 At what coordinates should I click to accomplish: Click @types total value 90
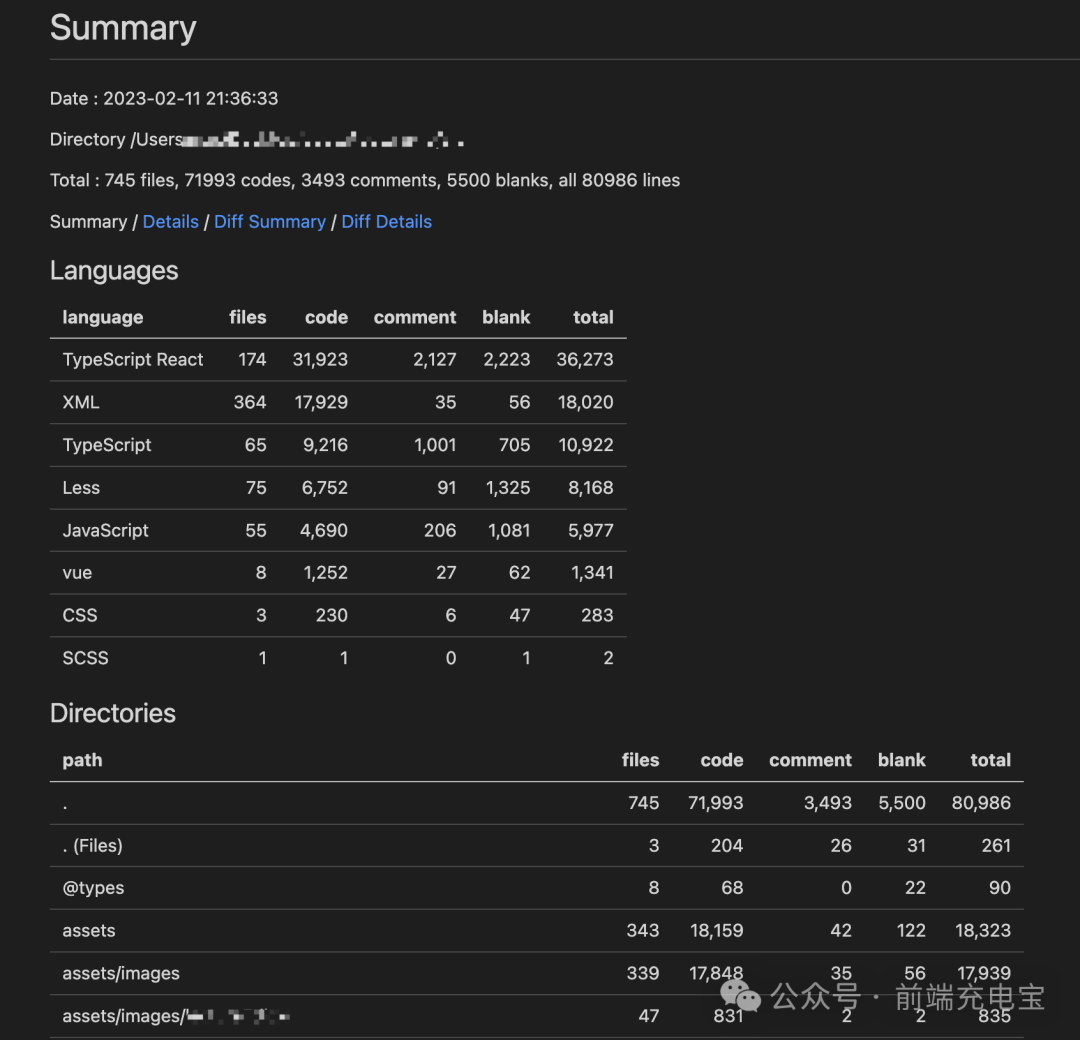click(999, 888)
